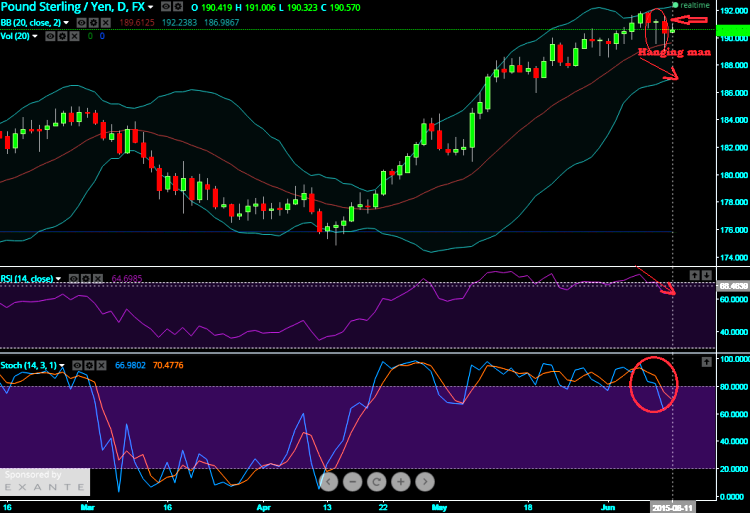Toggle Stoch indicator visibility eye icon
This screenshot has height=513, width=750.
point(77,366)
